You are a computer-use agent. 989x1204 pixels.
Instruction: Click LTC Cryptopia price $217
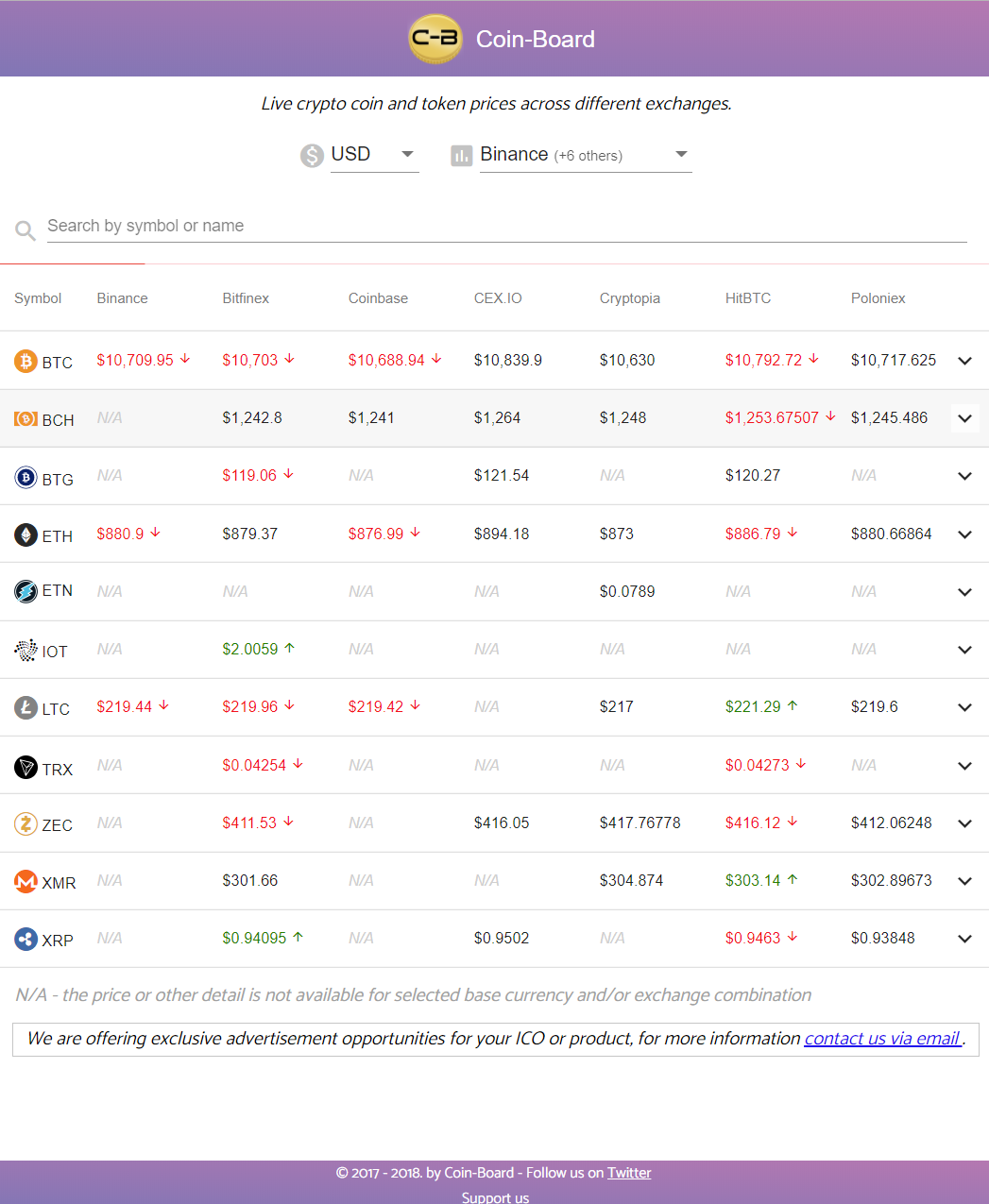pyautogui.click(x=616, y=706)
